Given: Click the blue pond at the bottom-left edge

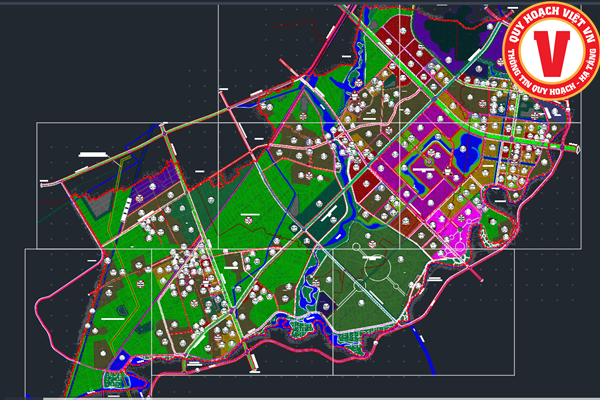Looking at the screenshot, I should 119,357.
